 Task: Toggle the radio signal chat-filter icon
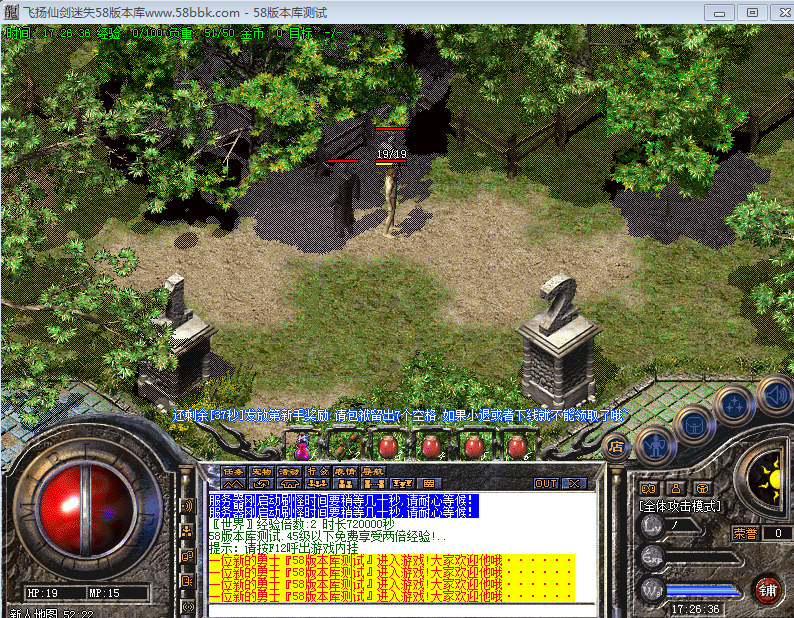click(187, 606)
